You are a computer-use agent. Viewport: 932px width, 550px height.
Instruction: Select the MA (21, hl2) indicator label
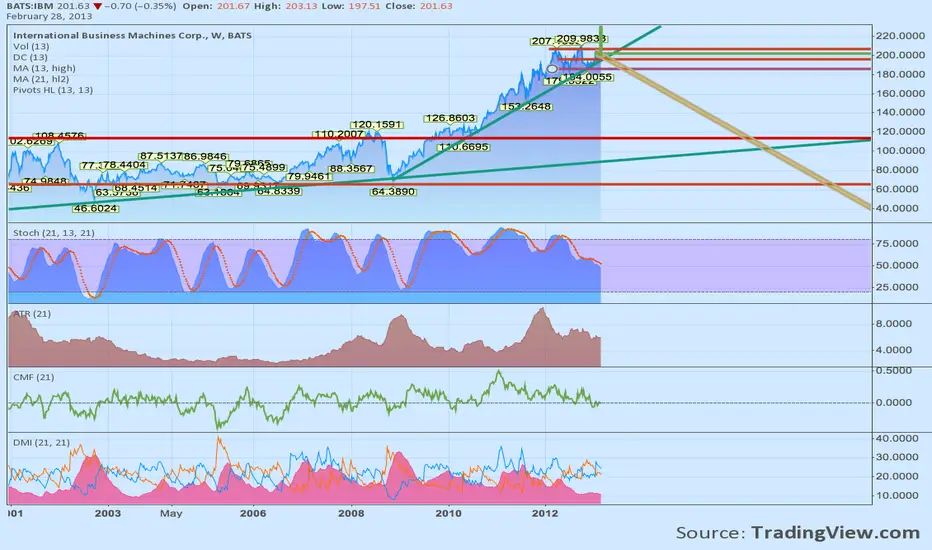point(41,79)
